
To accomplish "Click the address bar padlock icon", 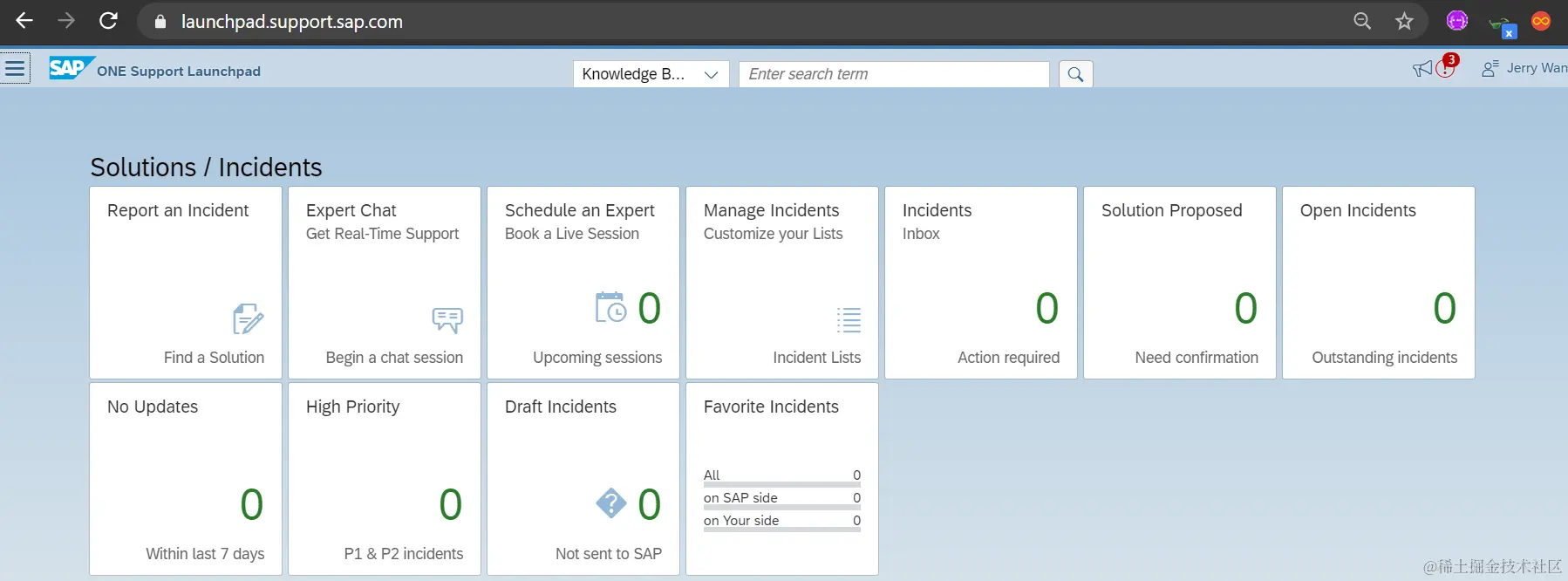I will (x=160, y=22).
